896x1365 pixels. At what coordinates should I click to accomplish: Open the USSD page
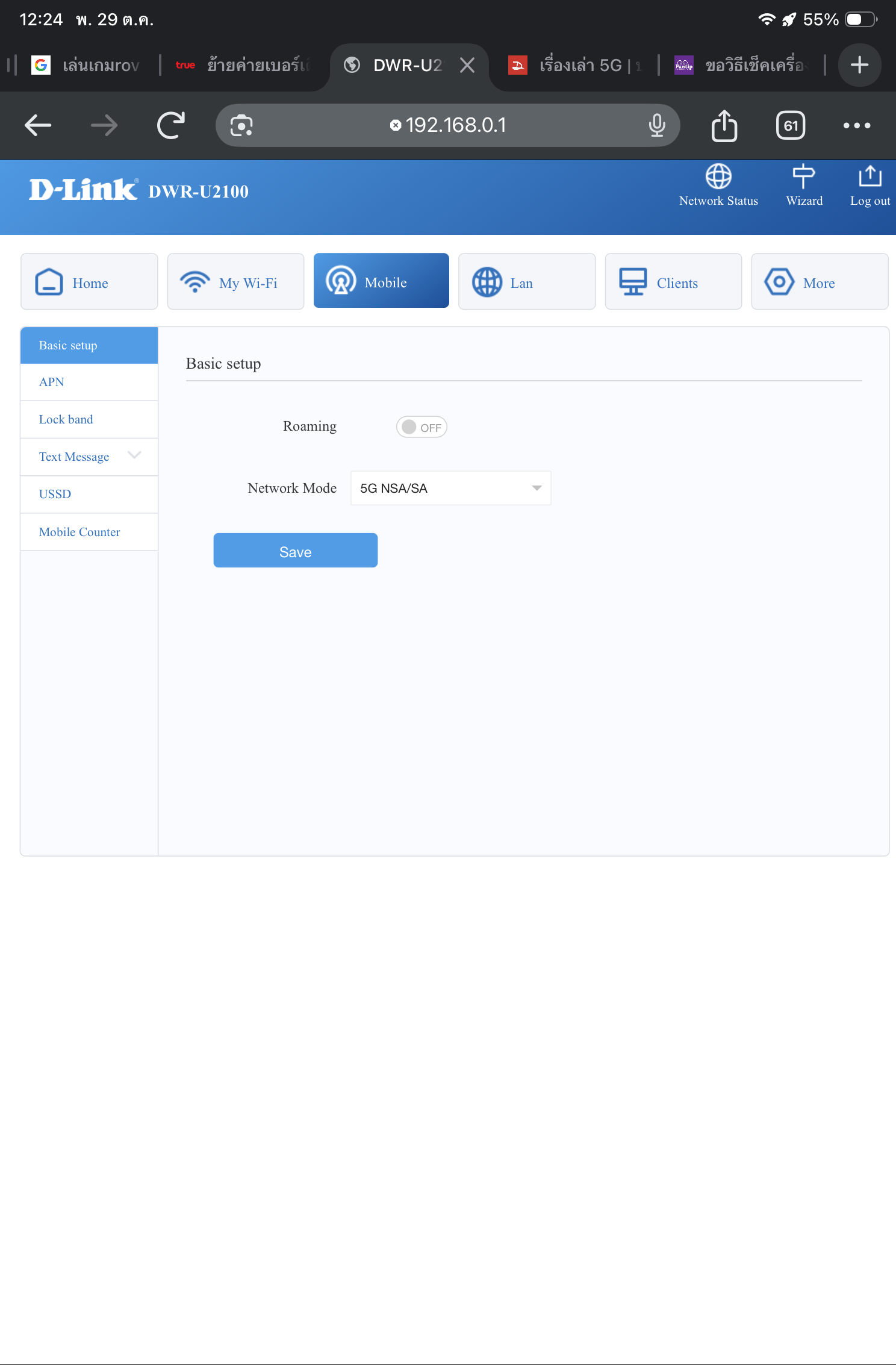coord(89,494)
